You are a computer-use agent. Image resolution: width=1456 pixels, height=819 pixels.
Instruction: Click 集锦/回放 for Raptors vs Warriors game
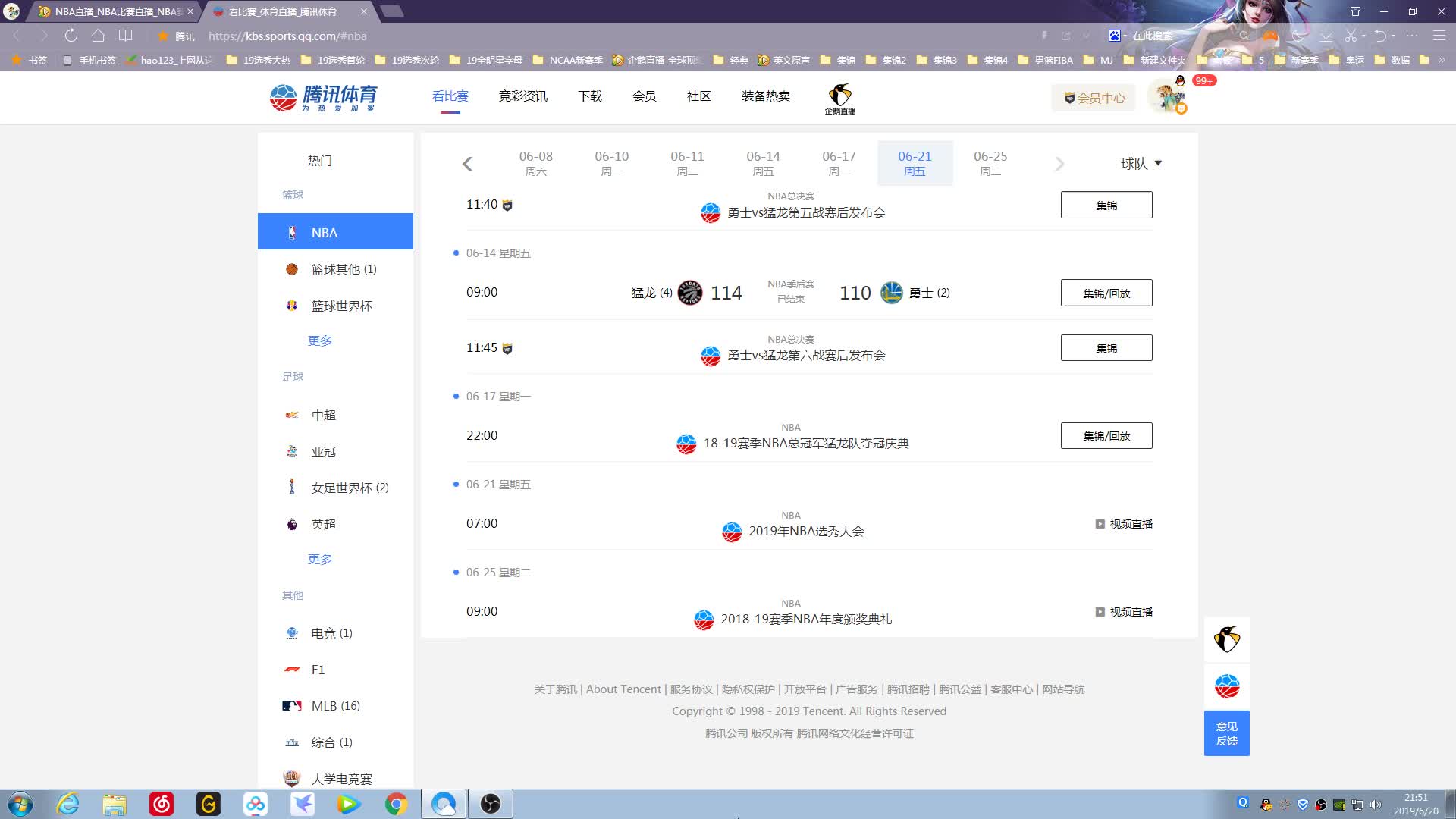(x=1106, y=293)
